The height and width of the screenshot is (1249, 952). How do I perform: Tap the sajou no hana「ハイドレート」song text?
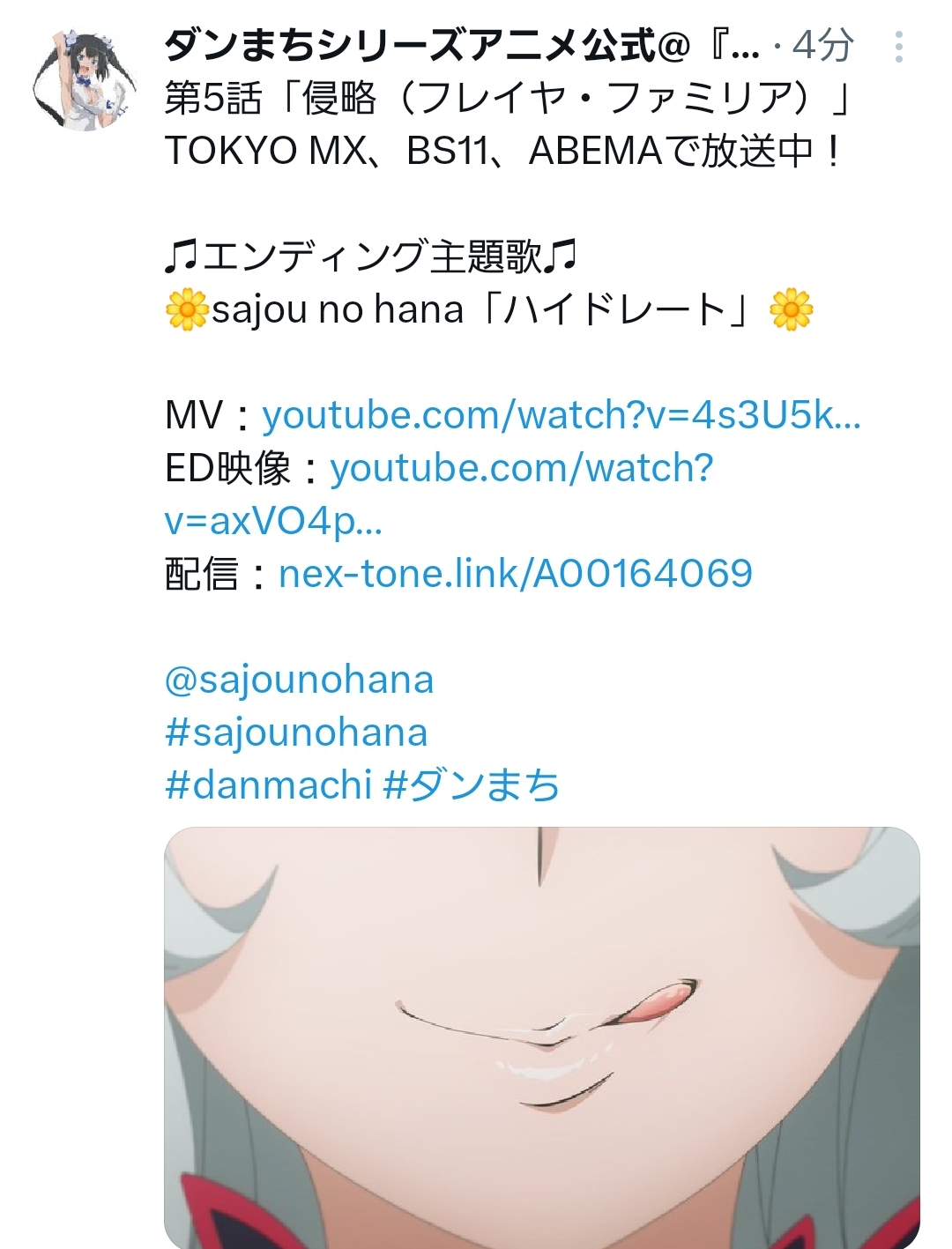point(488,309)
